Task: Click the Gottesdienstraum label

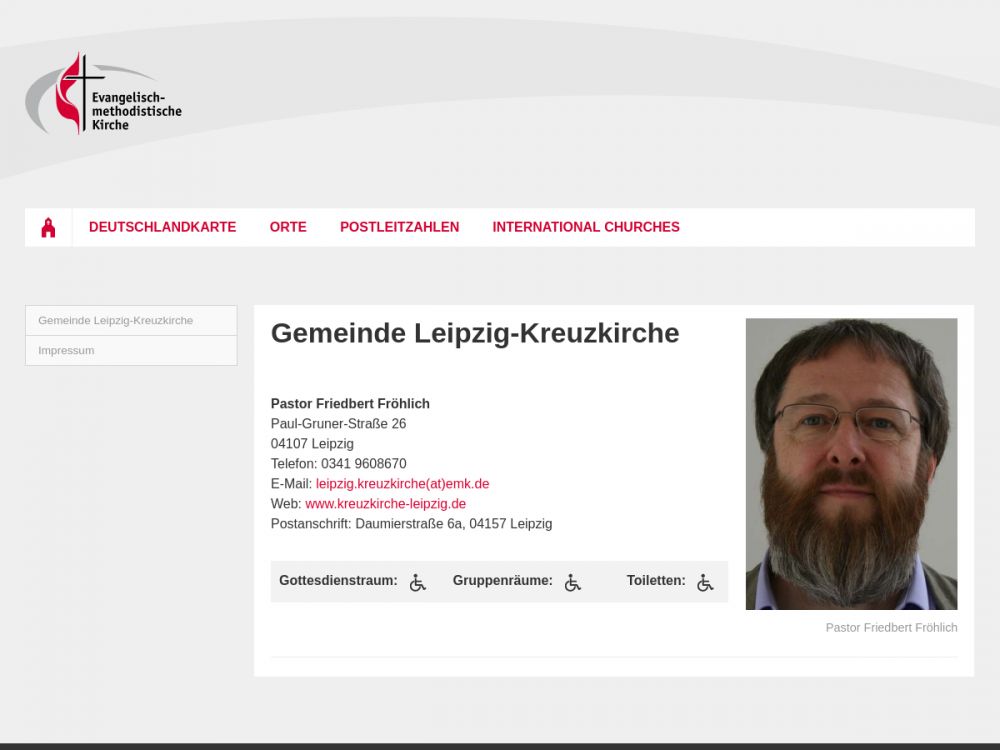Action: tap(338, 580)
